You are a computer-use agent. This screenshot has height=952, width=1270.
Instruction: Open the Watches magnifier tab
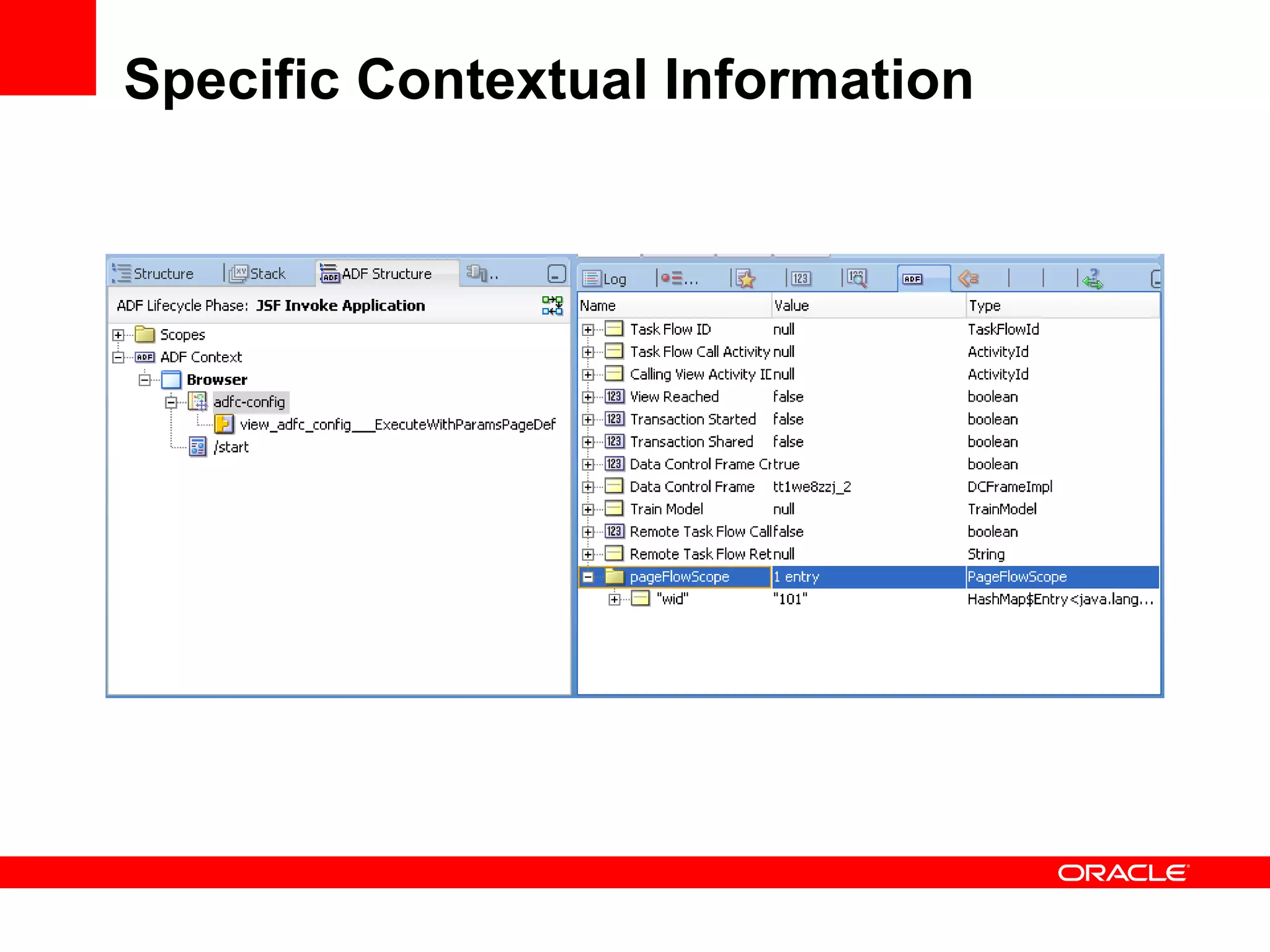(857, 279)
